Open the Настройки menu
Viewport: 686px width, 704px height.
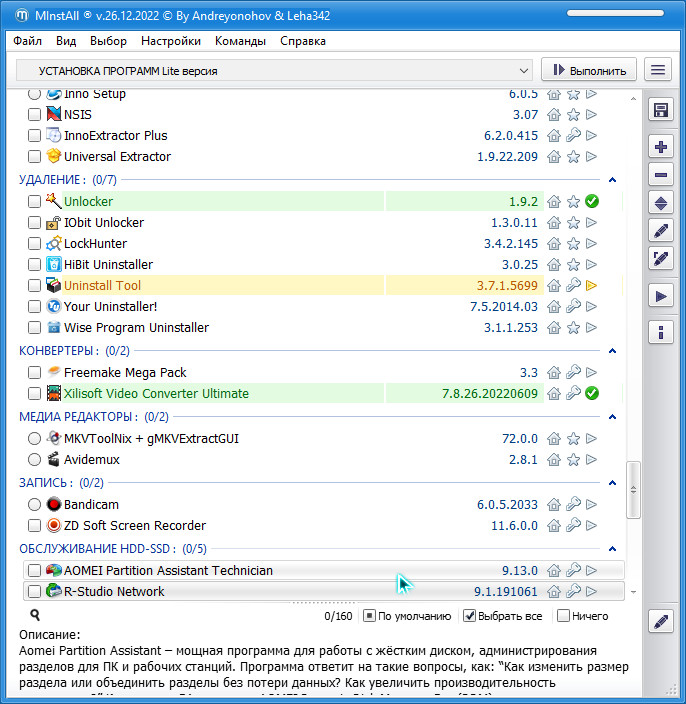[x=170, y=41]
